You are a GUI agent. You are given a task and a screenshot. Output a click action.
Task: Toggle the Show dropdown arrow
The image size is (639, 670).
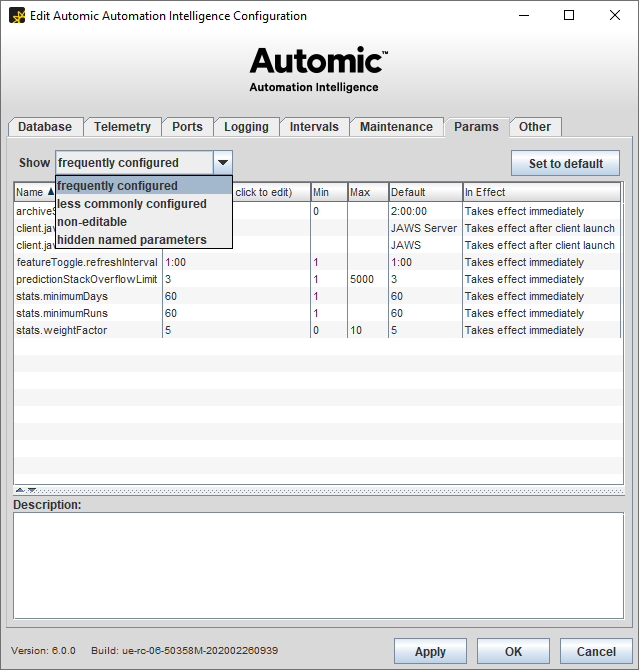[223, 162]
